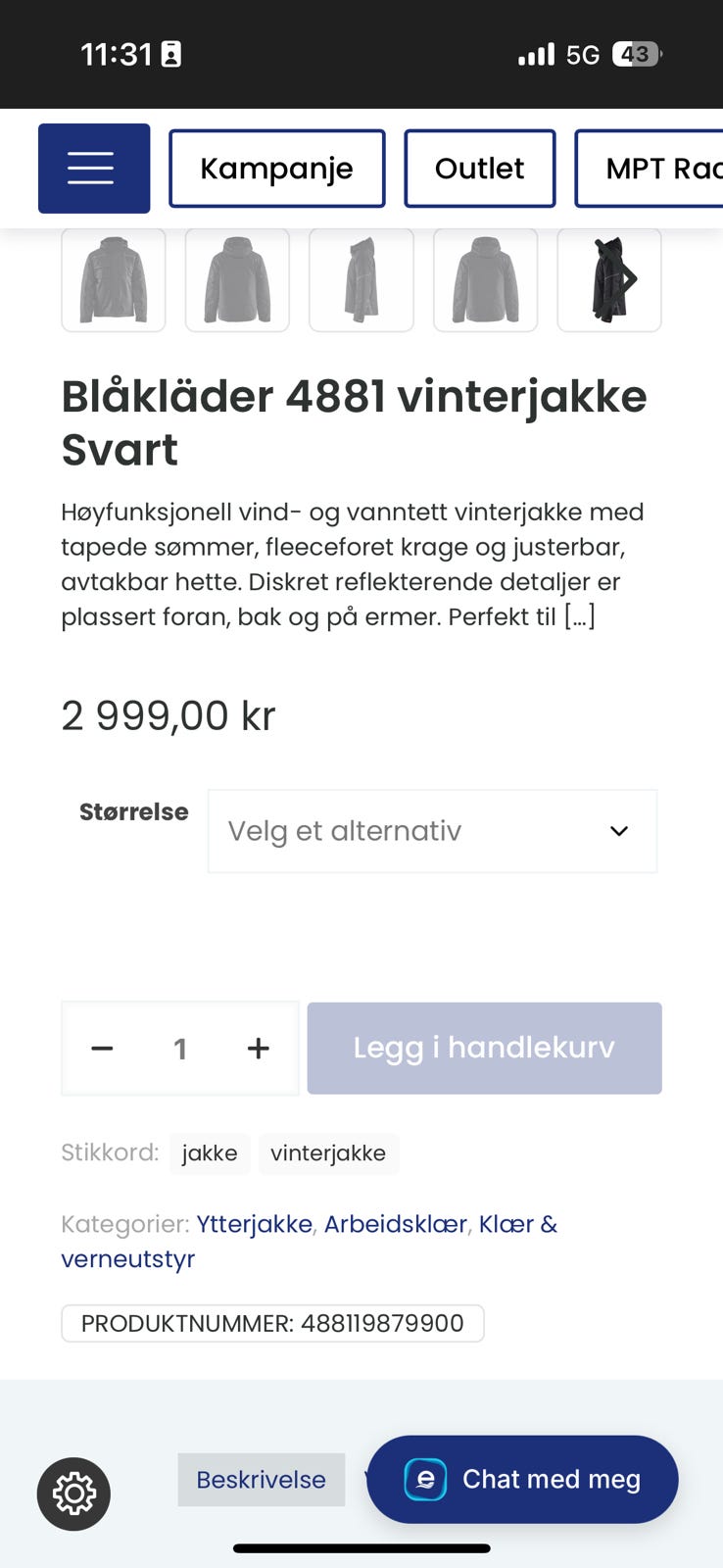Viewport: 723px width, 1568px height.
Task: Decrease quantity with minus button
Action: (x=102, y=1049)
